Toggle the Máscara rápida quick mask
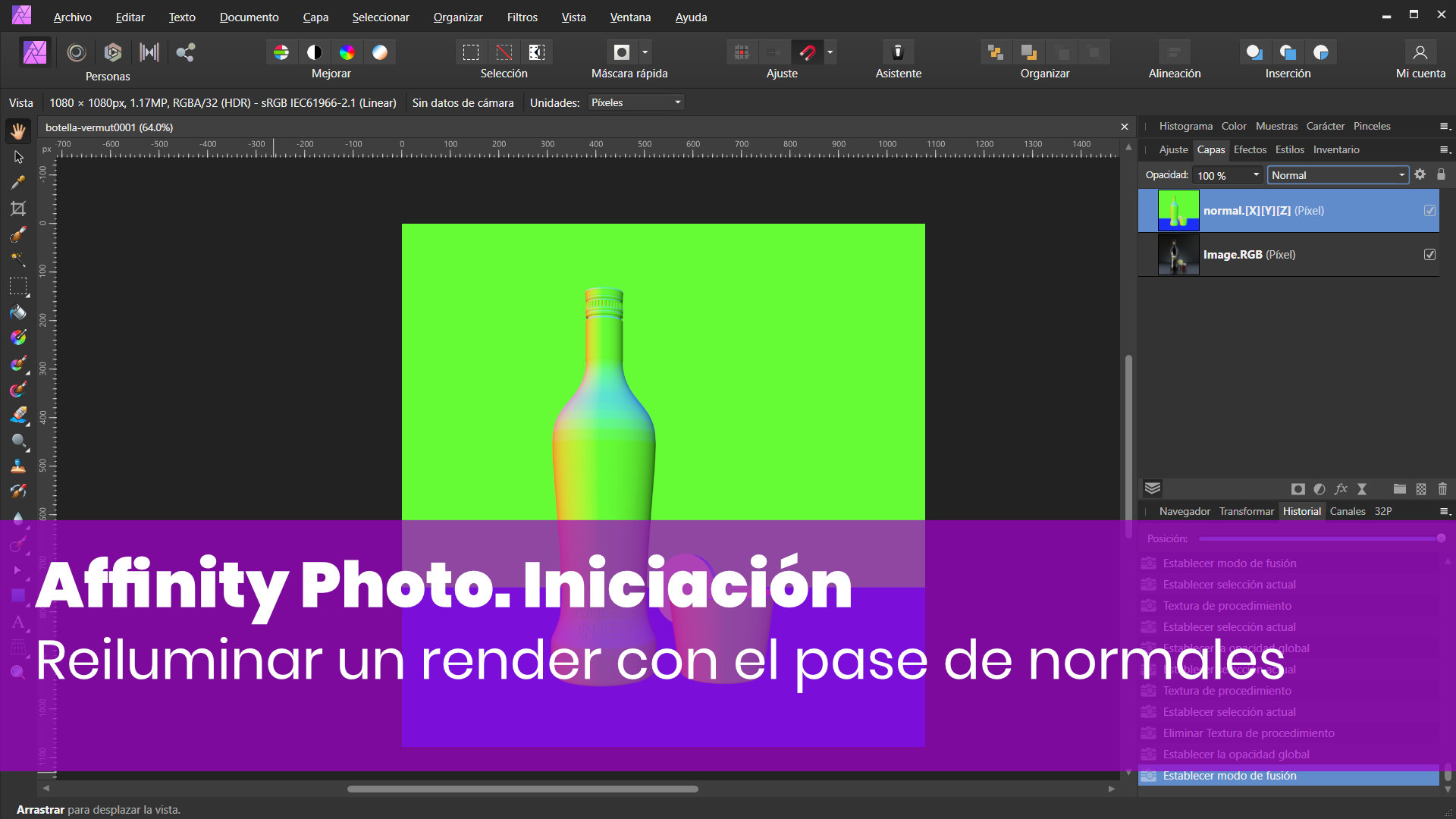 point(622,52)
